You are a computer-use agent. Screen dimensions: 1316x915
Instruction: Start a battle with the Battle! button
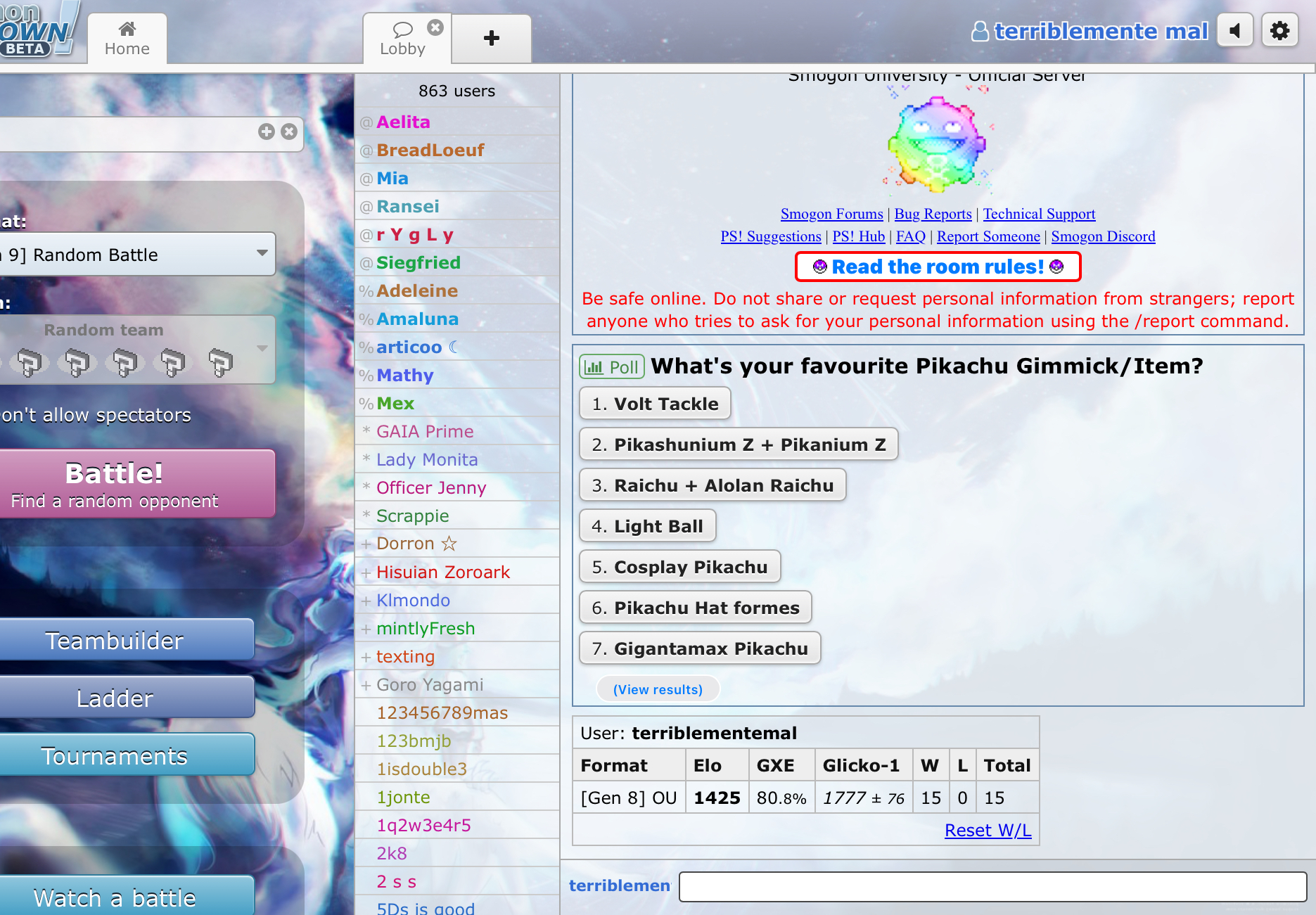136,484
